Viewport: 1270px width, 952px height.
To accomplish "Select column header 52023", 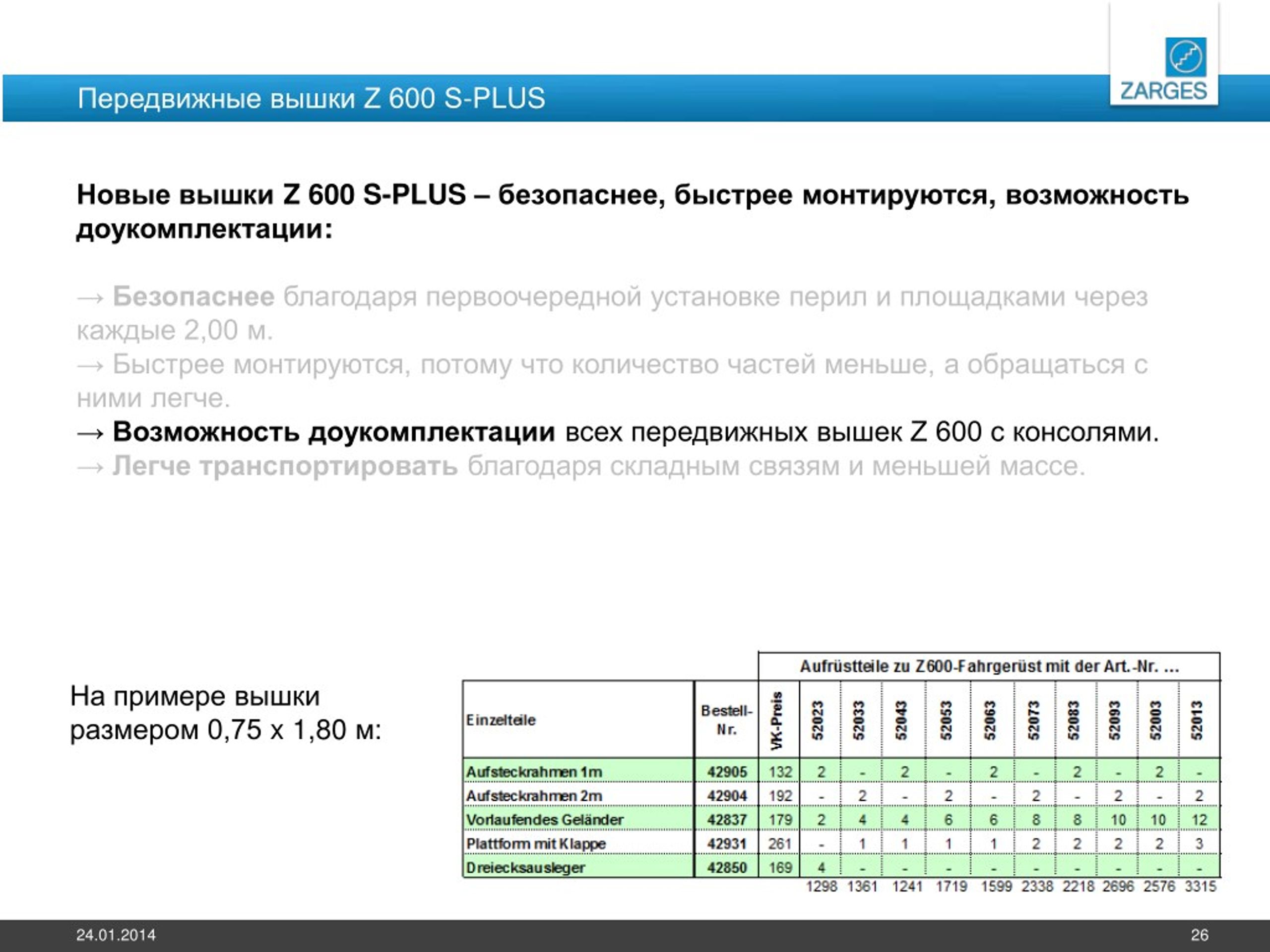I will (818, 720).
